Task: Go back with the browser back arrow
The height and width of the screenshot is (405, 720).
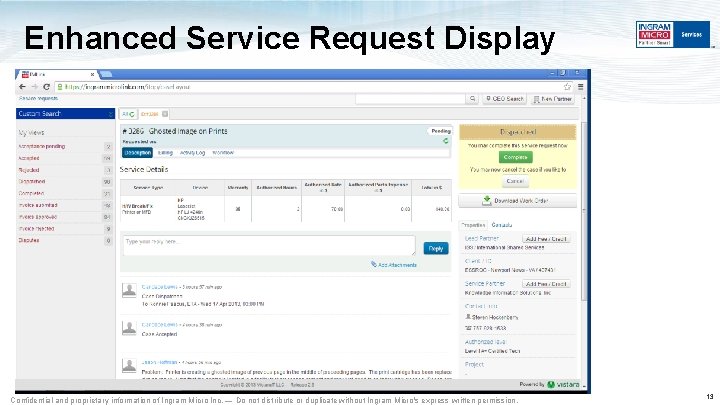Action: 22,87
